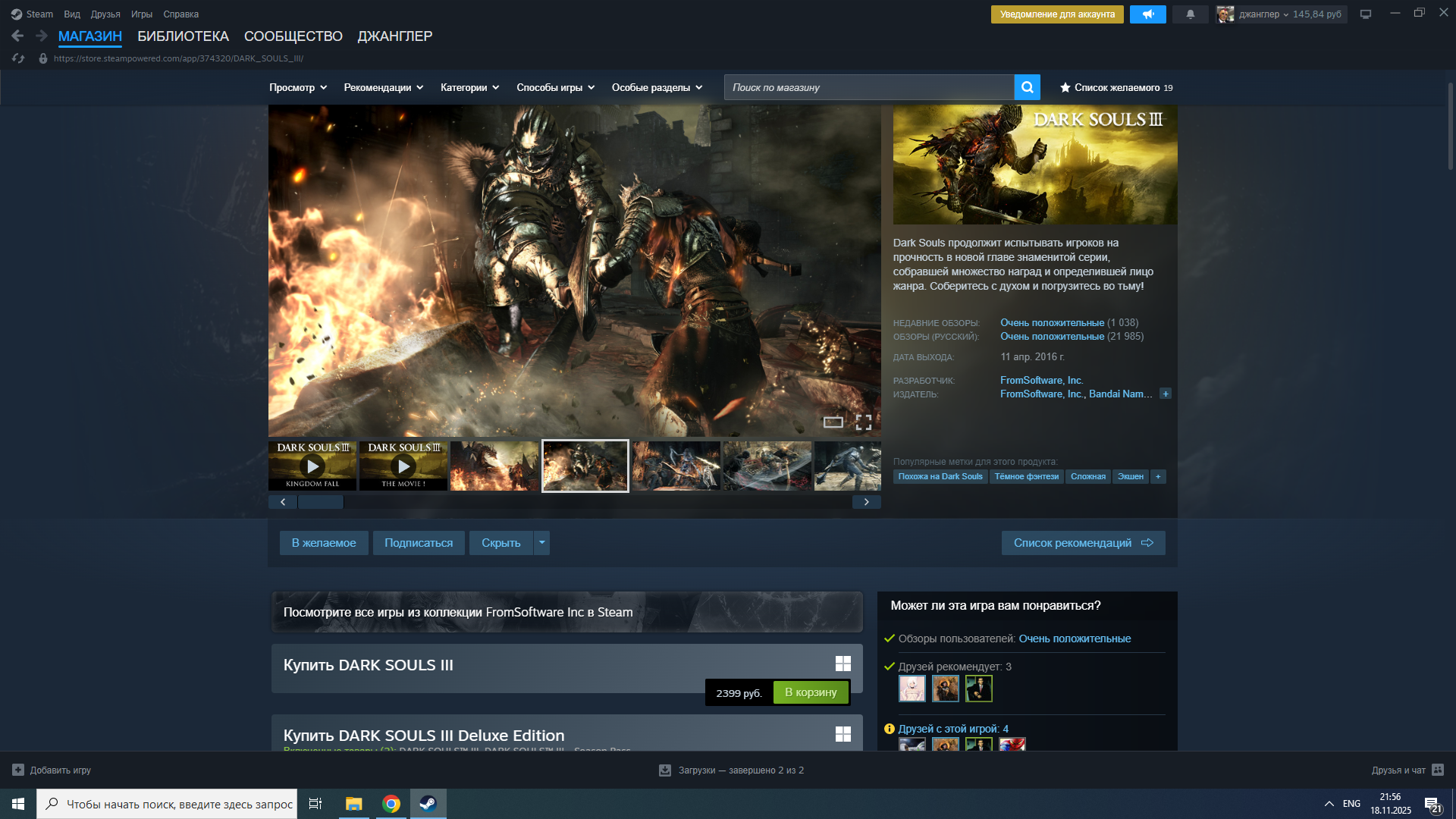The width and height of the screenshot is (1456, 819).
Task: Click the megaphone announcements icon
Action: (1147, 14)
